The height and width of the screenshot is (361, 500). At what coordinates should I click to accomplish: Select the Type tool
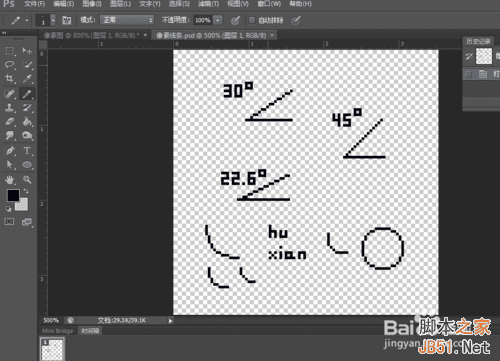click(27, 151)
